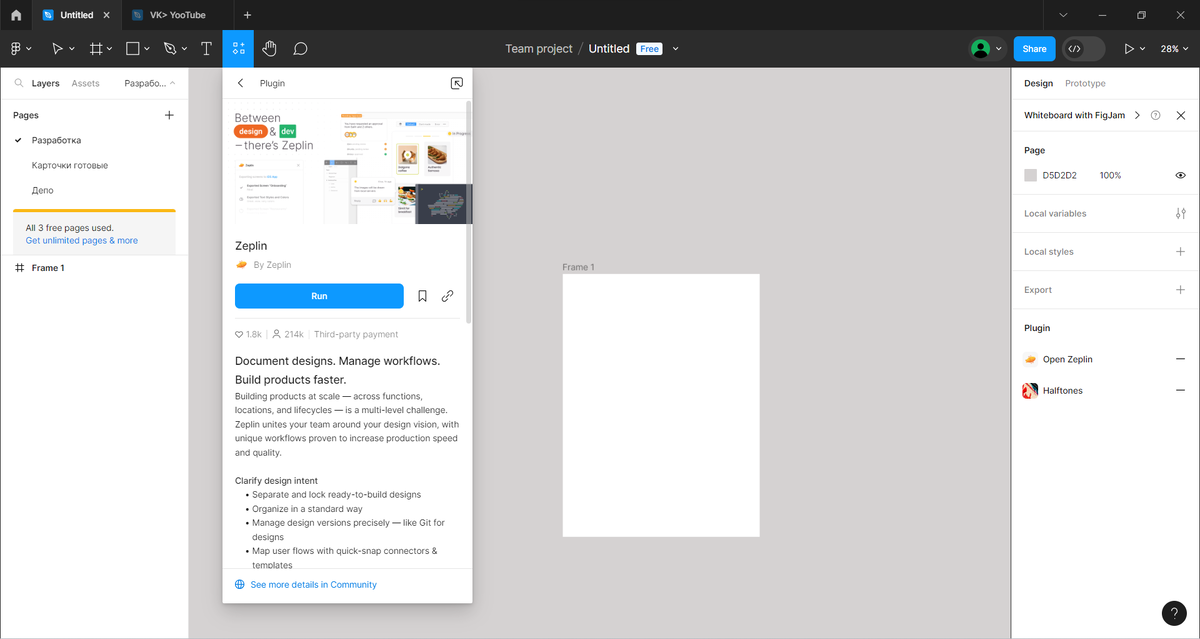
Task: Open Local variables settings icon
Action: coord(1181,213)
